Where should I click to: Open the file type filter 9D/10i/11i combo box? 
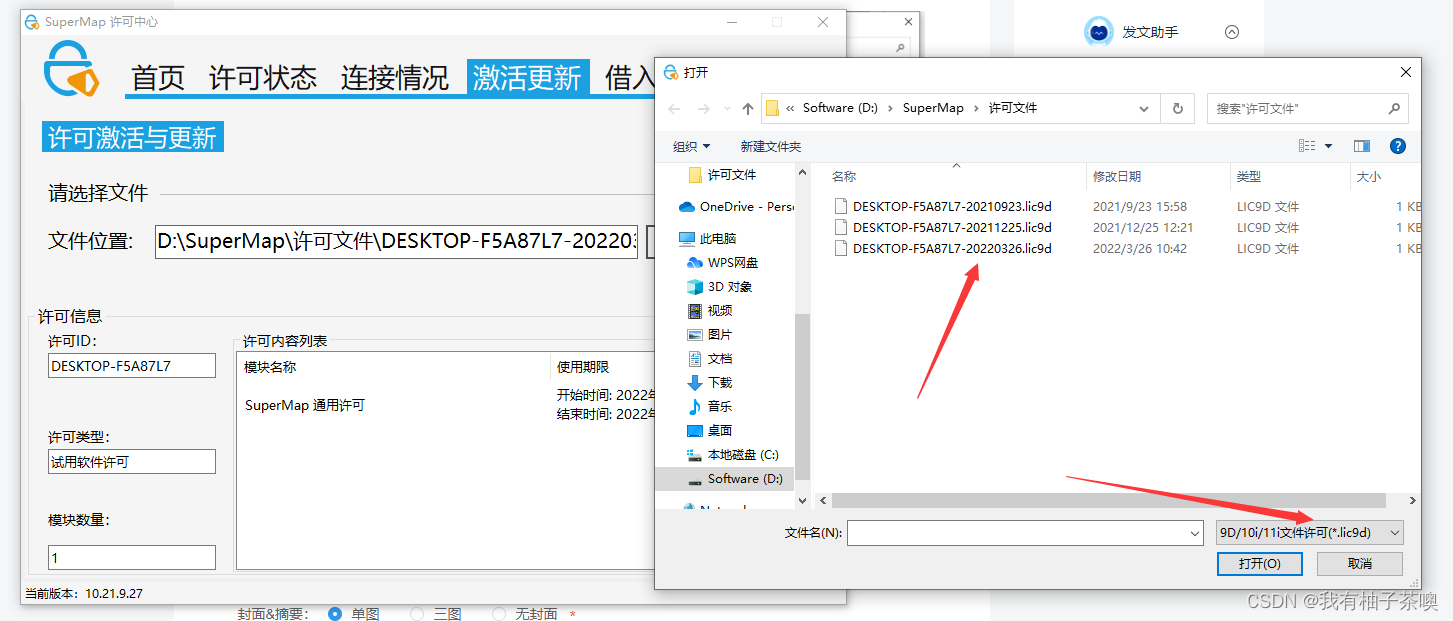(x=1309, y=533)
